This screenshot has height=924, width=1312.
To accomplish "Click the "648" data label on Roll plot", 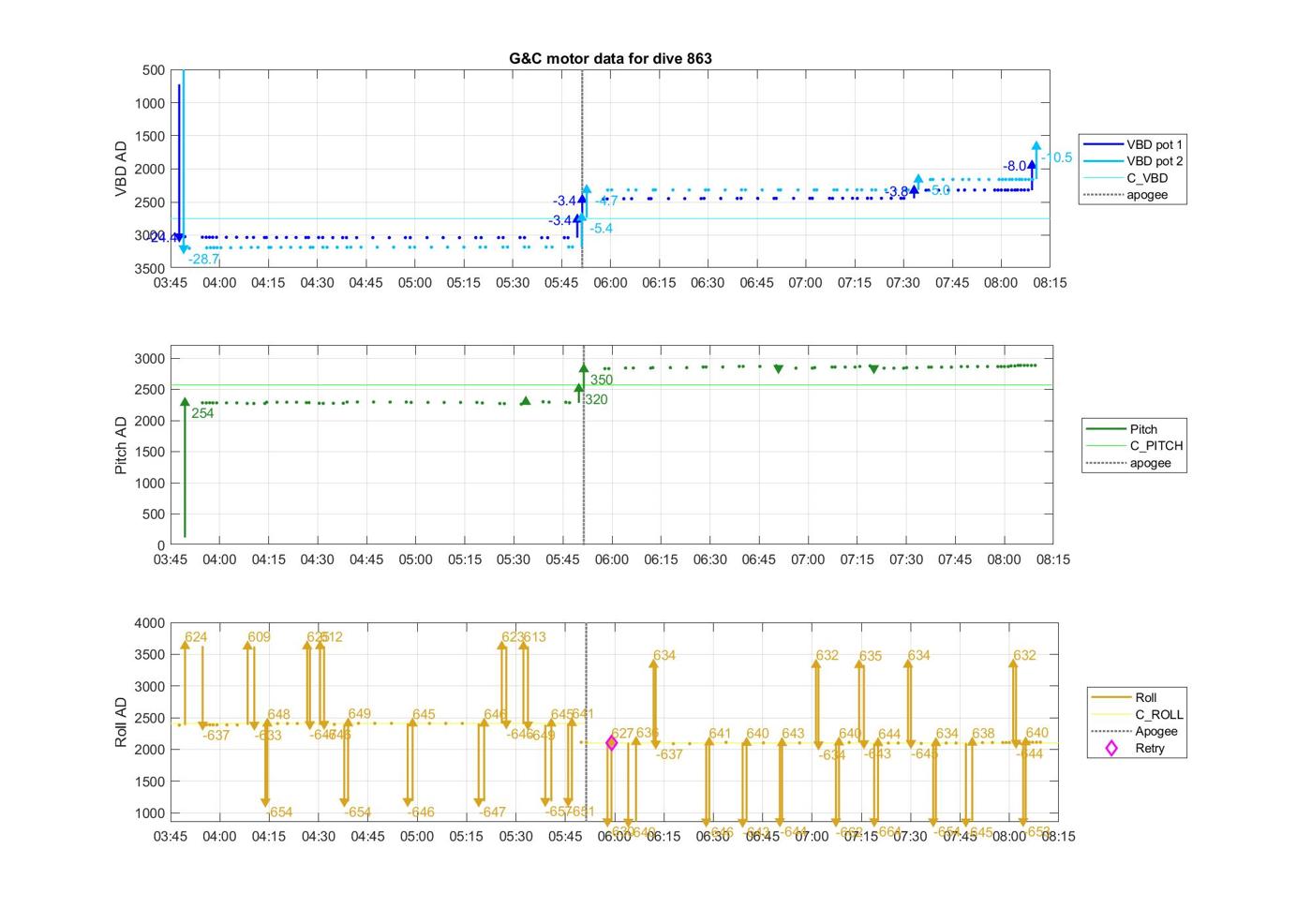I will pos(278,714).
